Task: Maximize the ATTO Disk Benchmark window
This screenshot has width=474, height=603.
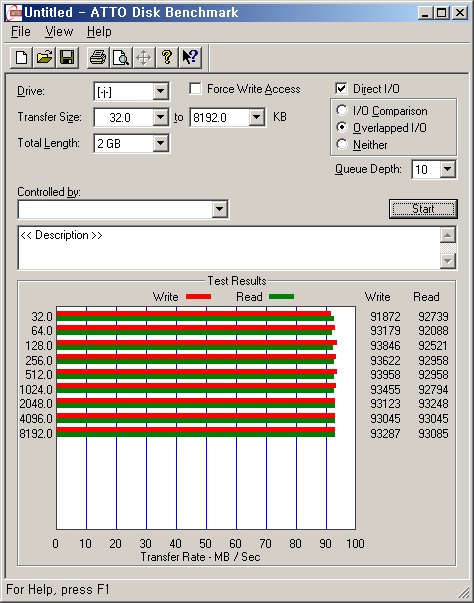Action: [442, 13]
